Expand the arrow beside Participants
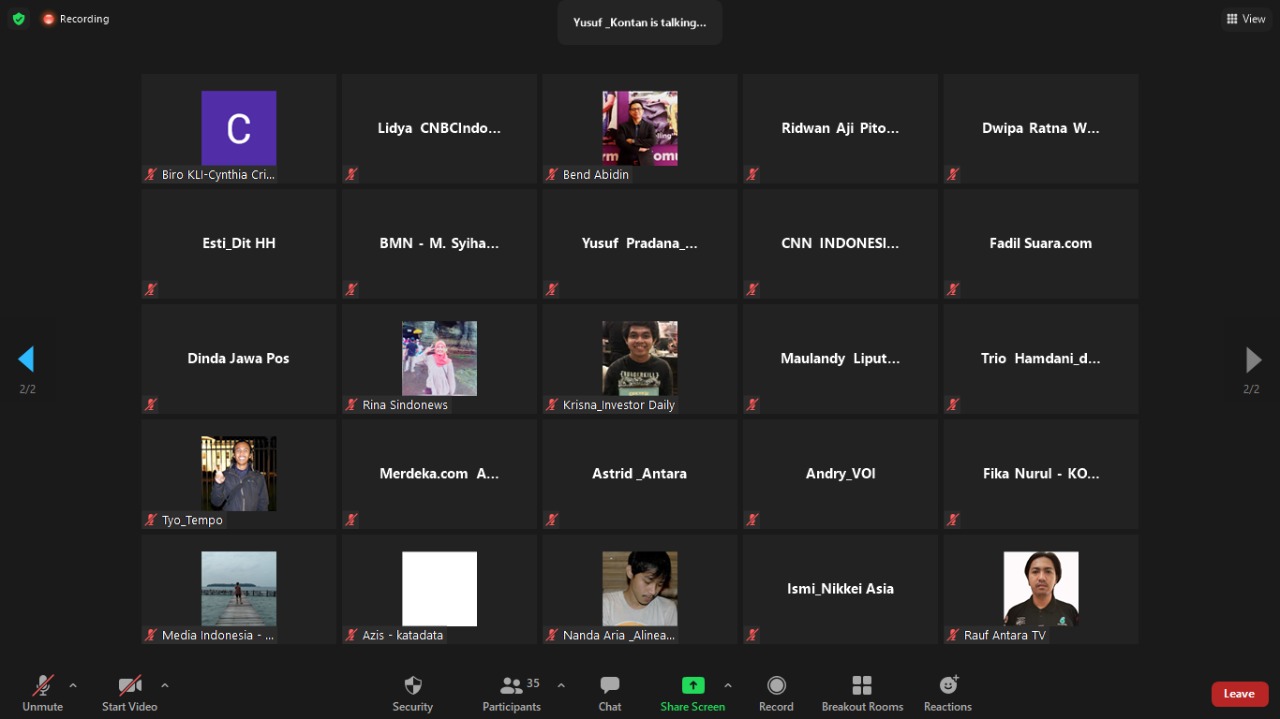 tap(561, 685)
